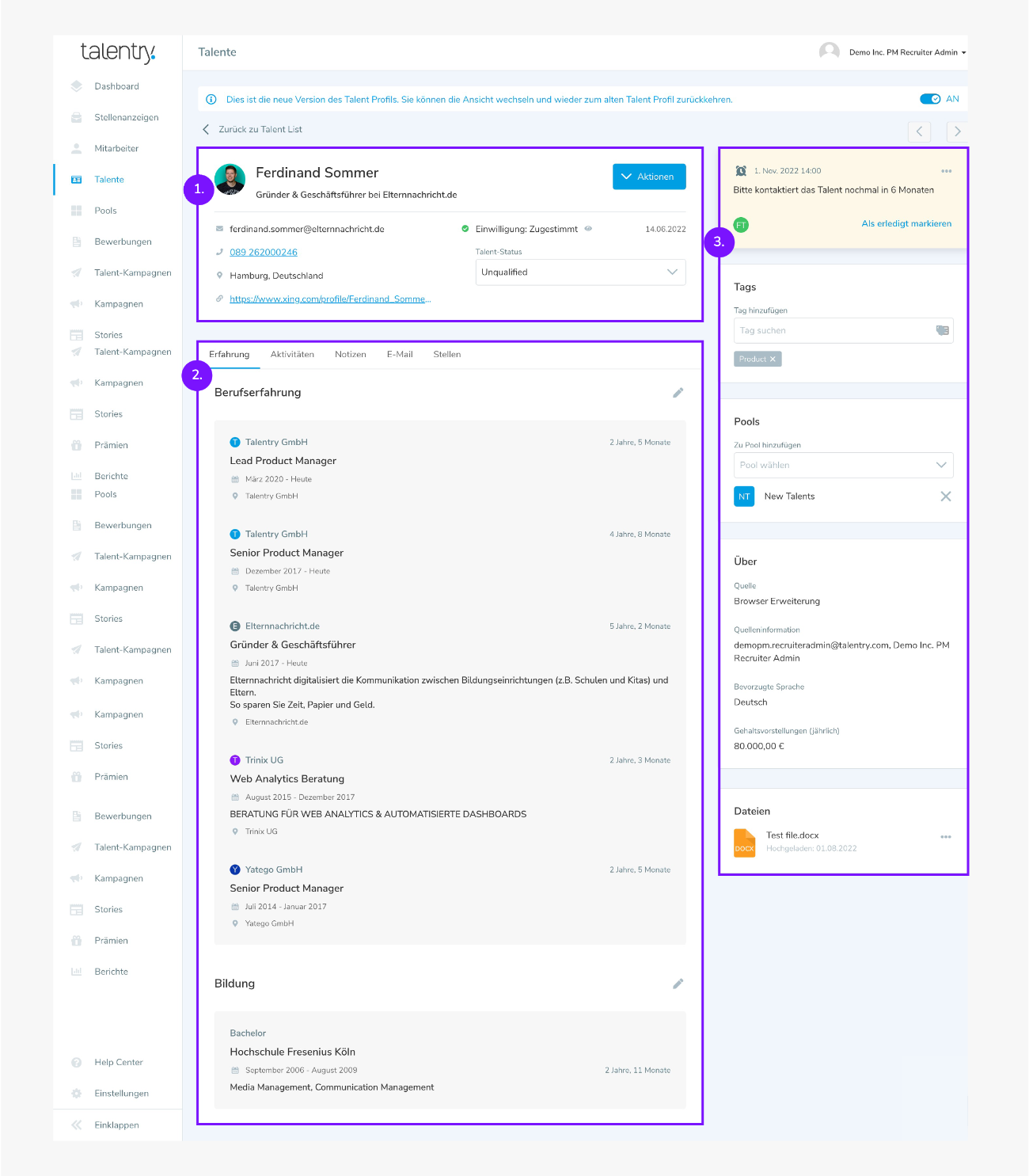The height and width of the screenshot is (1176, 1029).
Task: Click Als erledigt markieren link
Action: tap(906, 224)
